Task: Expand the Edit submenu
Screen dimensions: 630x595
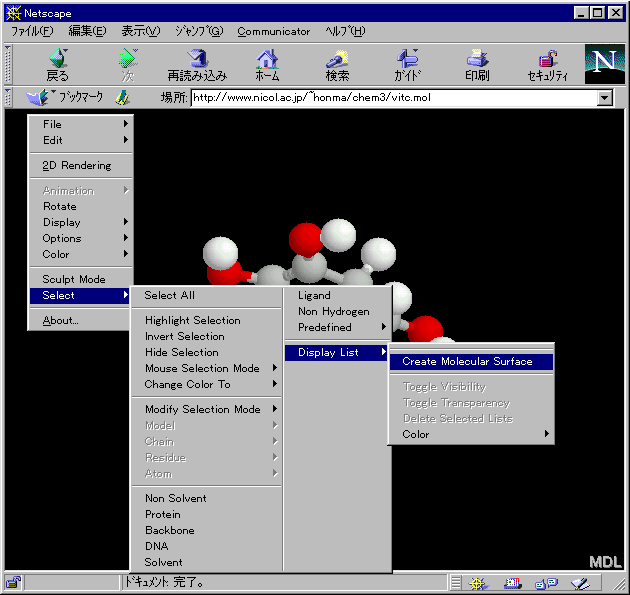Action: [81, 140]
